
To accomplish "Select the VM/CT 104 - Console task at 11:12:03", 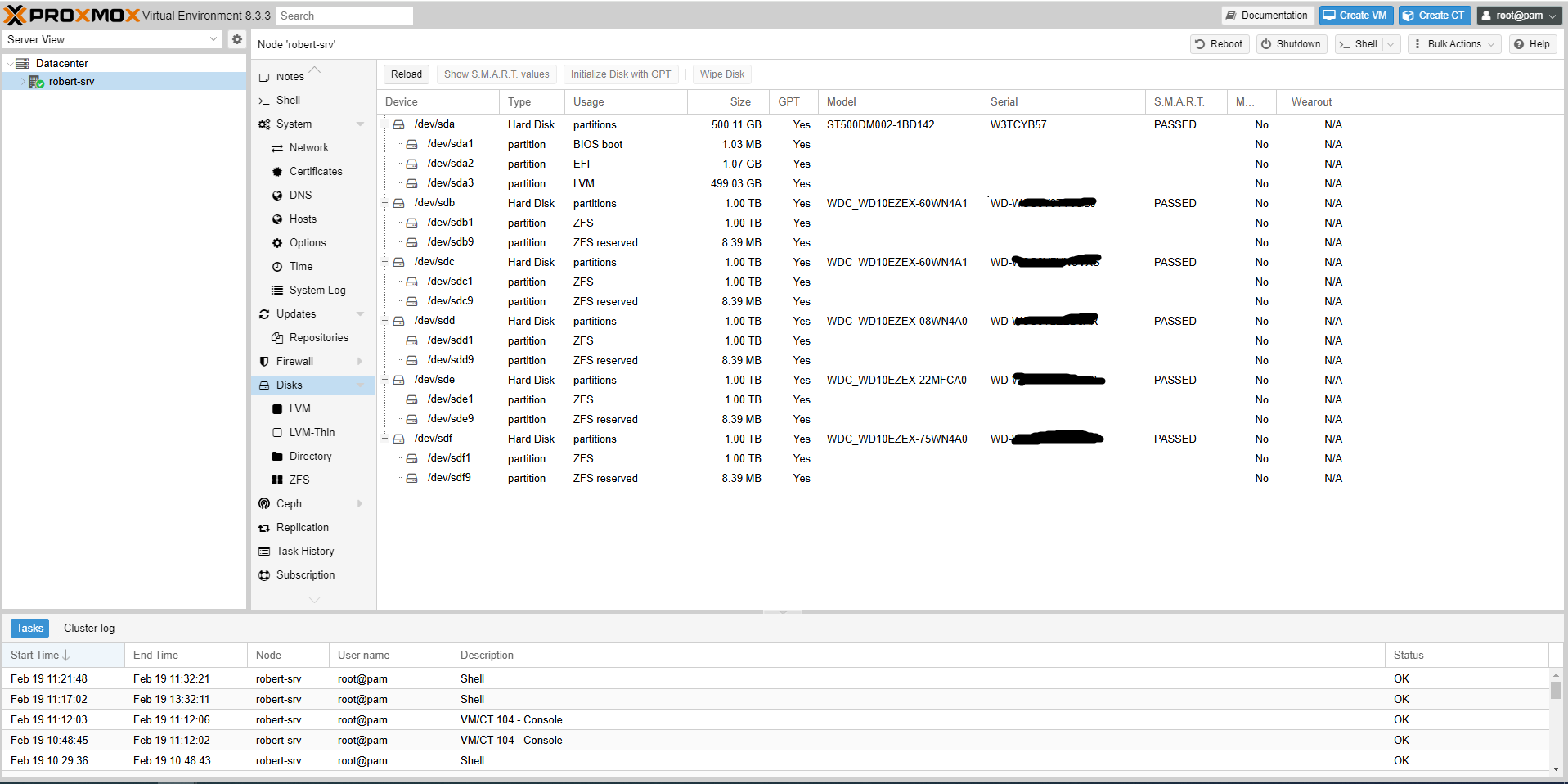I will point(775,720).
